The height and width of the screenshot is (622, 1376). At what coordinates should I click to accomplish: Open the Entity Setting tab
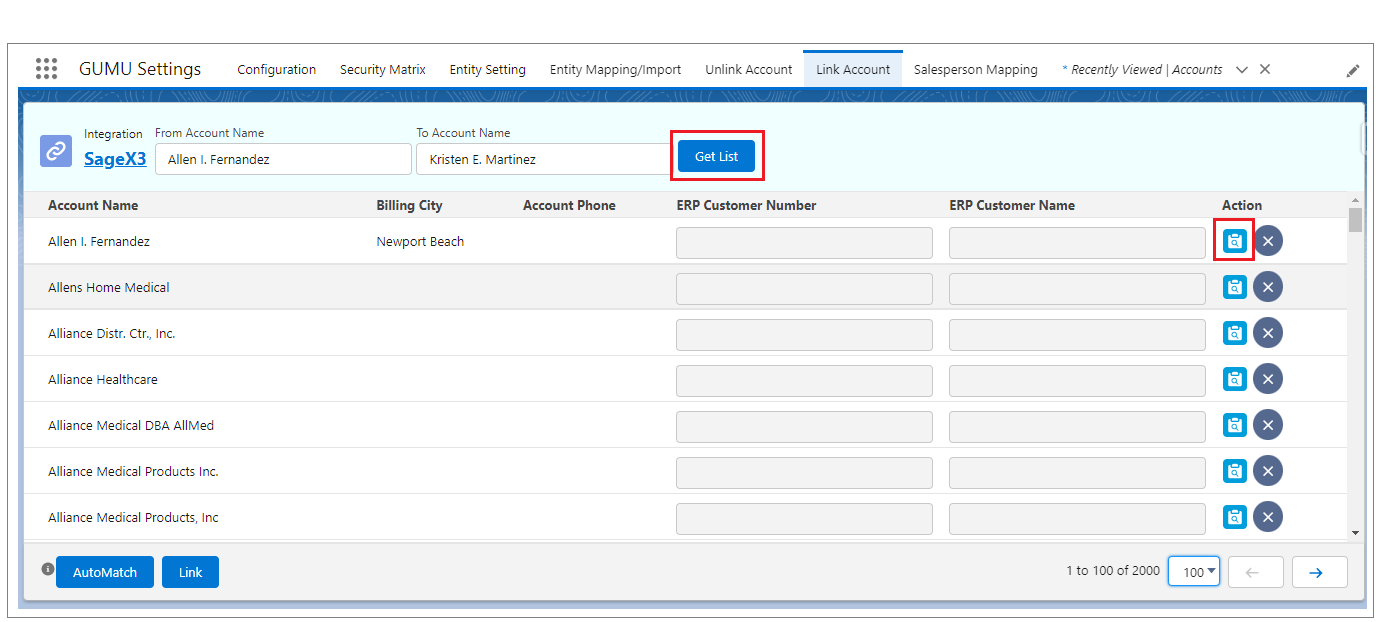coord(487,69)
